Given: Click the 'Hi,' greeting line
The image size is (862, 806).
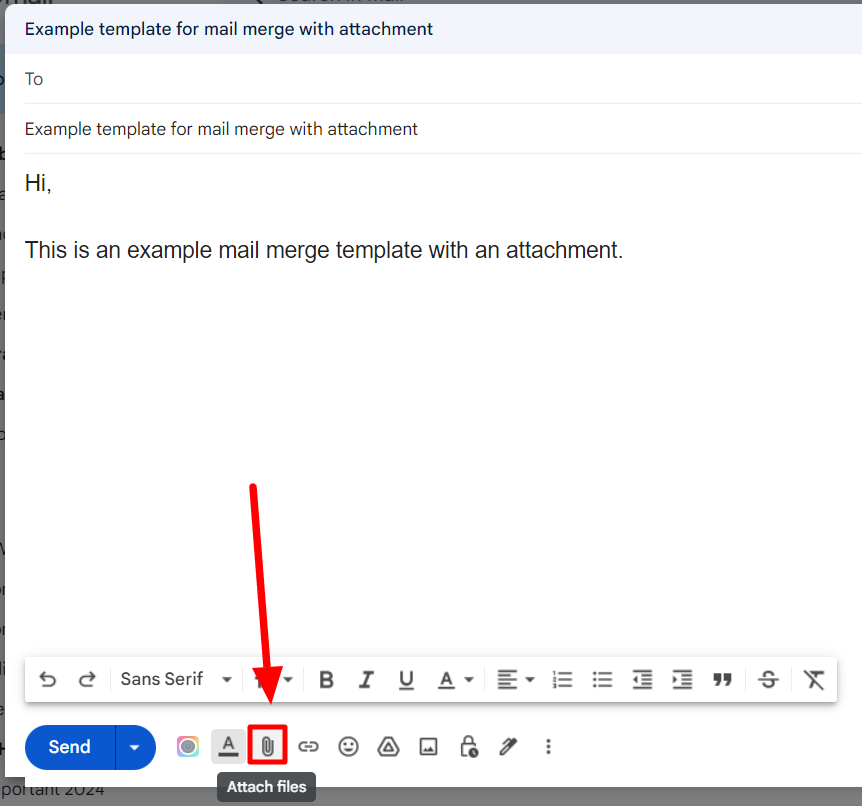Looking at the screenshot, I should point(38,183).
